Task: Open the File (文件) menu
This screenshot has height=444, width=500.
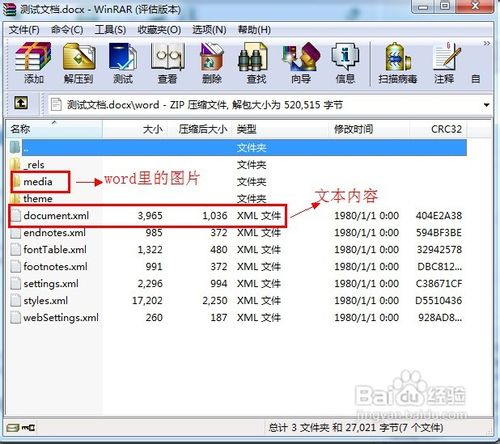Action: tap(24, 30)
